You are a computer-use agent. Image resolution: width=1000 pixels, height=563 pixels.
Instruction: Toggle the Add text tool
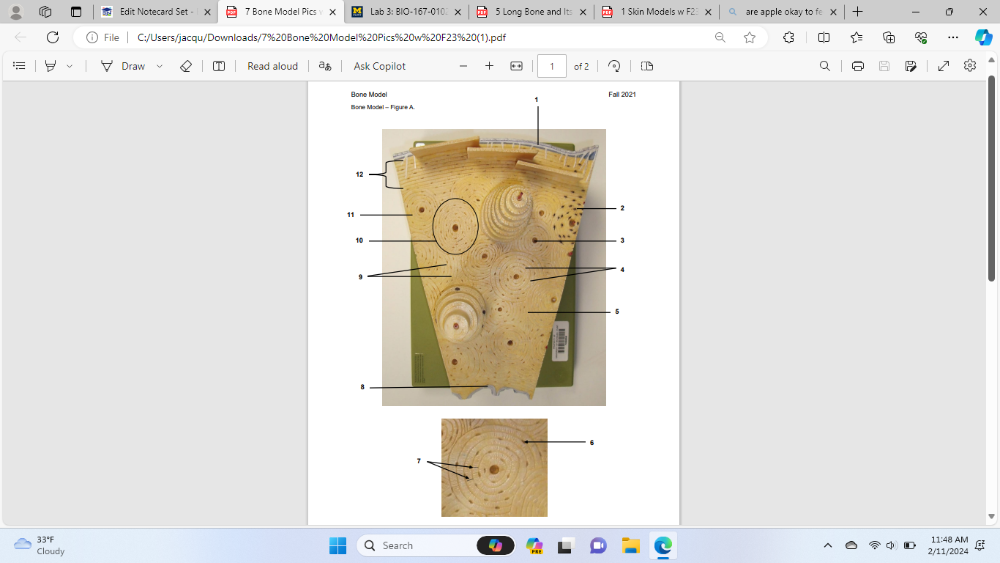(219, 66)
